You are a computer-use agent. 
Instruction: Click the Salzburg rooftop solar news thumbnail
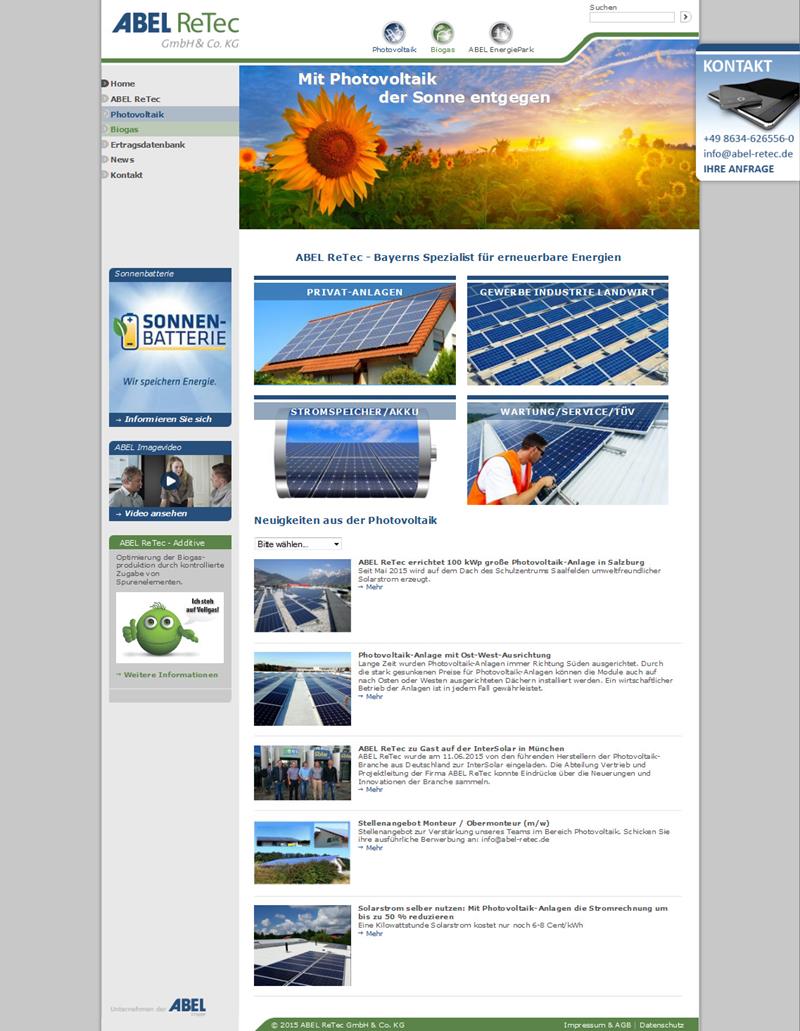click(x=302, y=596)
